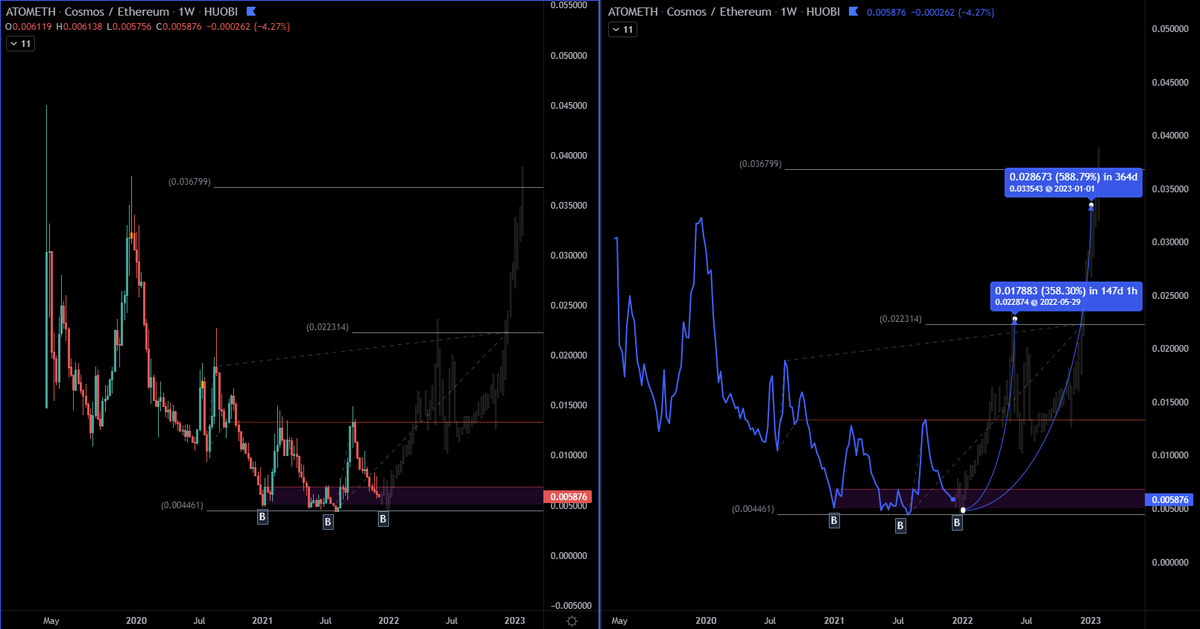Click the 0.055000 price axis label in left chart
Image resolution: width=1200 pixels, height=629 pixels.
click(568, 6)
